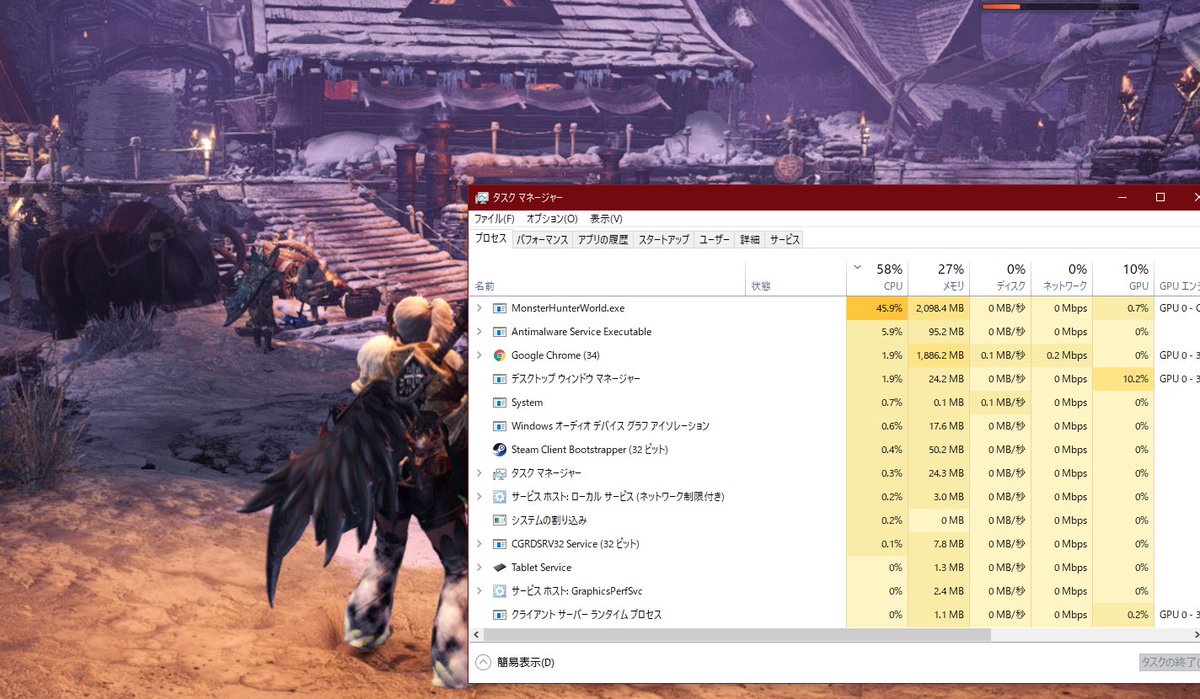Expand the MonsterHunterWorld.exe process group

[x=479, y=308]
